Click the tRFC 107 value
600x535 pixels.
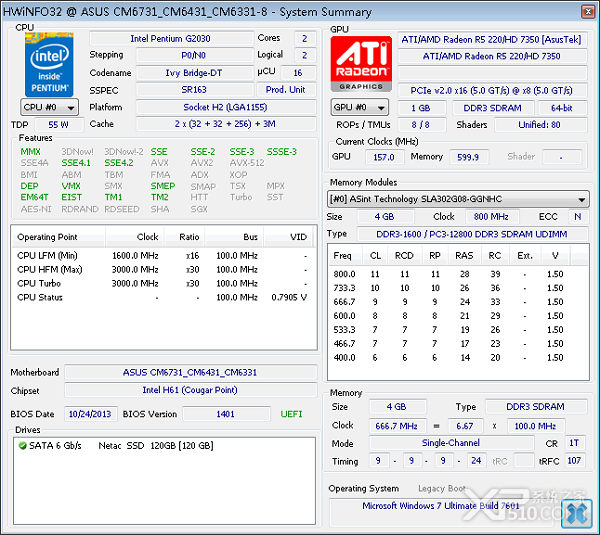tap(574, 461)
